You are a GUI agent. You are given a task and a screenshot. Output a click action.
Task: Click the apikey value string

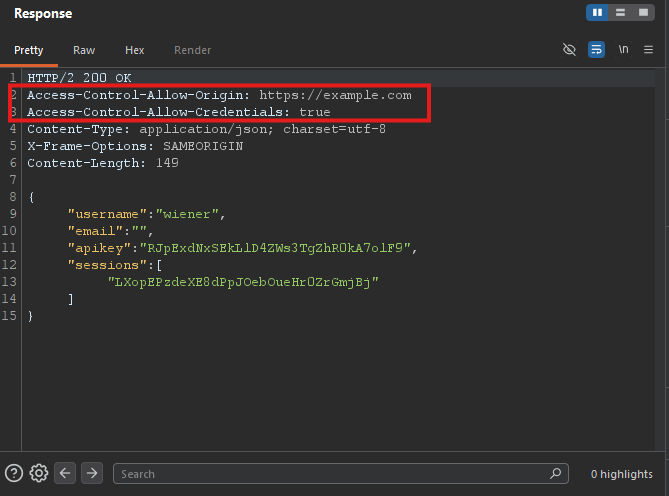click(275, 248)
